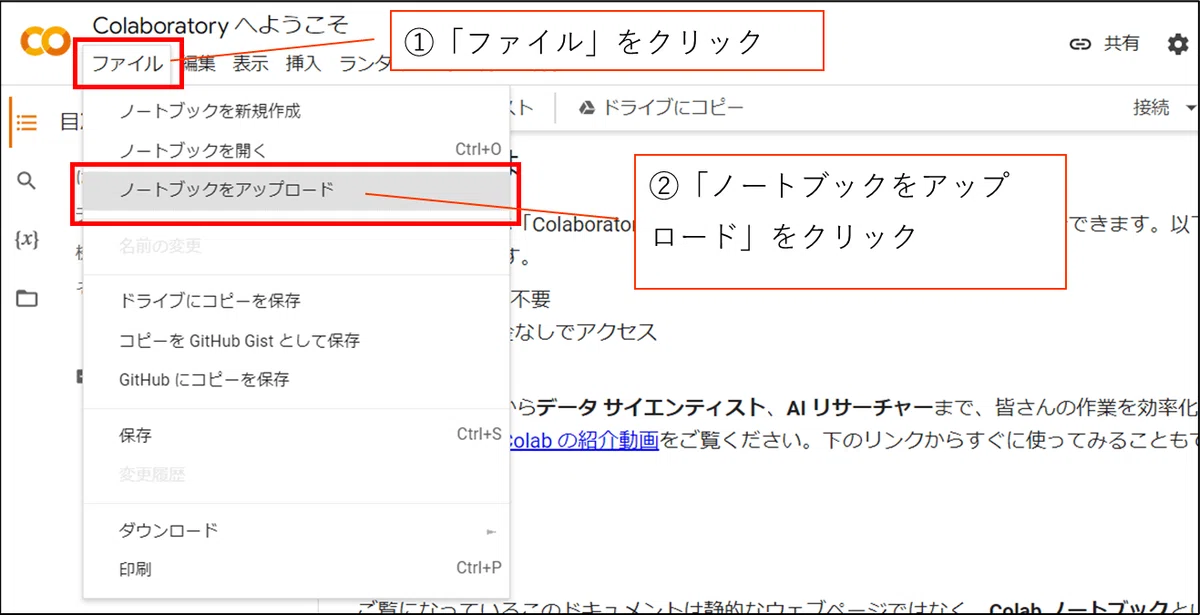Screen dimensions: 1200x615
Task: Open the table of contents sidebar icon
Action: point(27,123)
